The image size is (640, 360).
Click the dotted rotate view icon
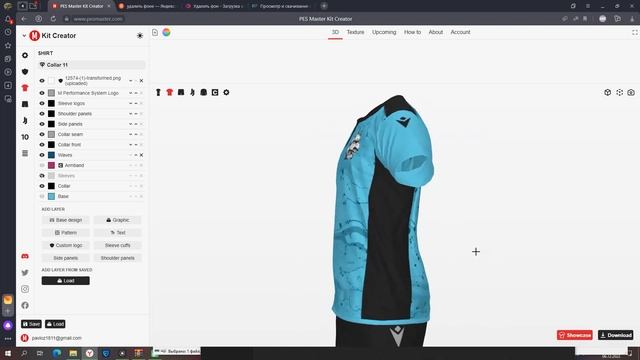point(620,93)
